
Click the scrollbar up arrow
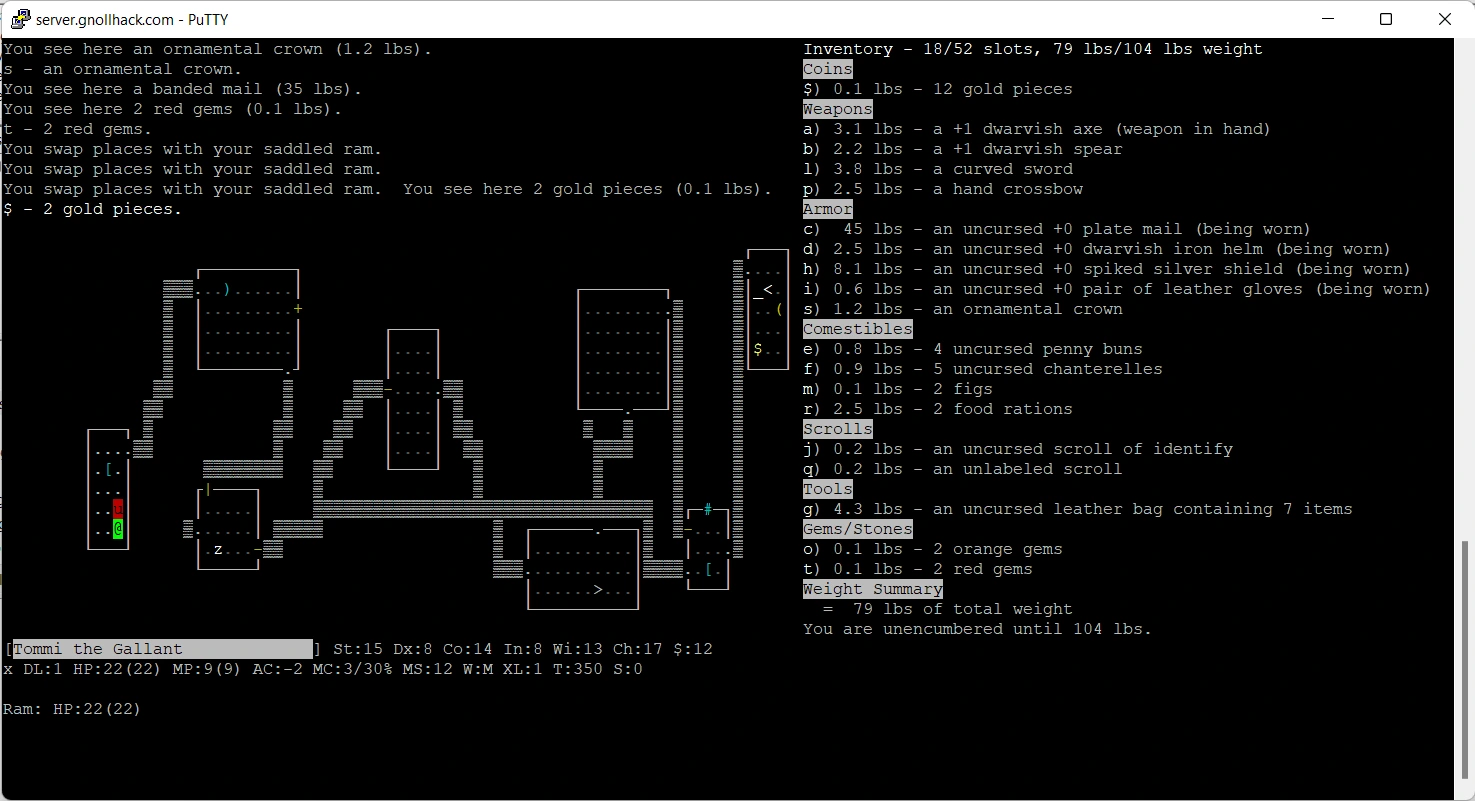pos(1464,47)
